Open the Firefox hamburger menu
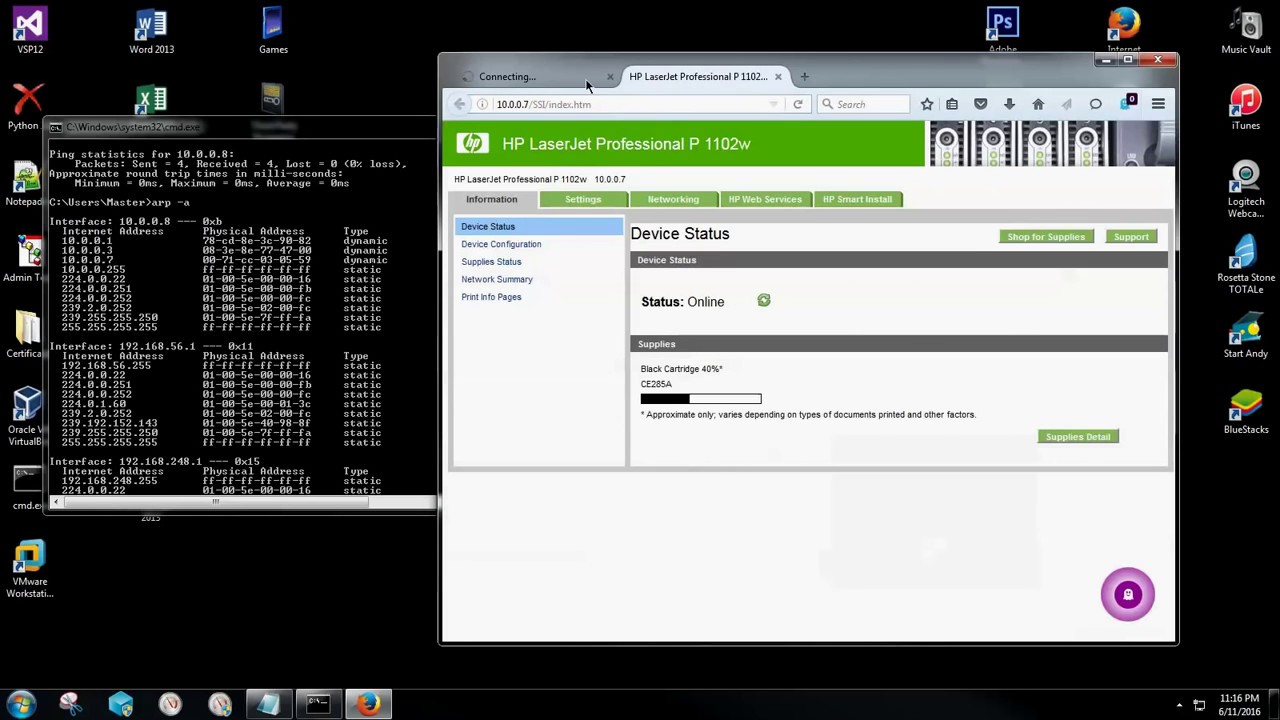 pyautogui.click(x=1158, y=104)
